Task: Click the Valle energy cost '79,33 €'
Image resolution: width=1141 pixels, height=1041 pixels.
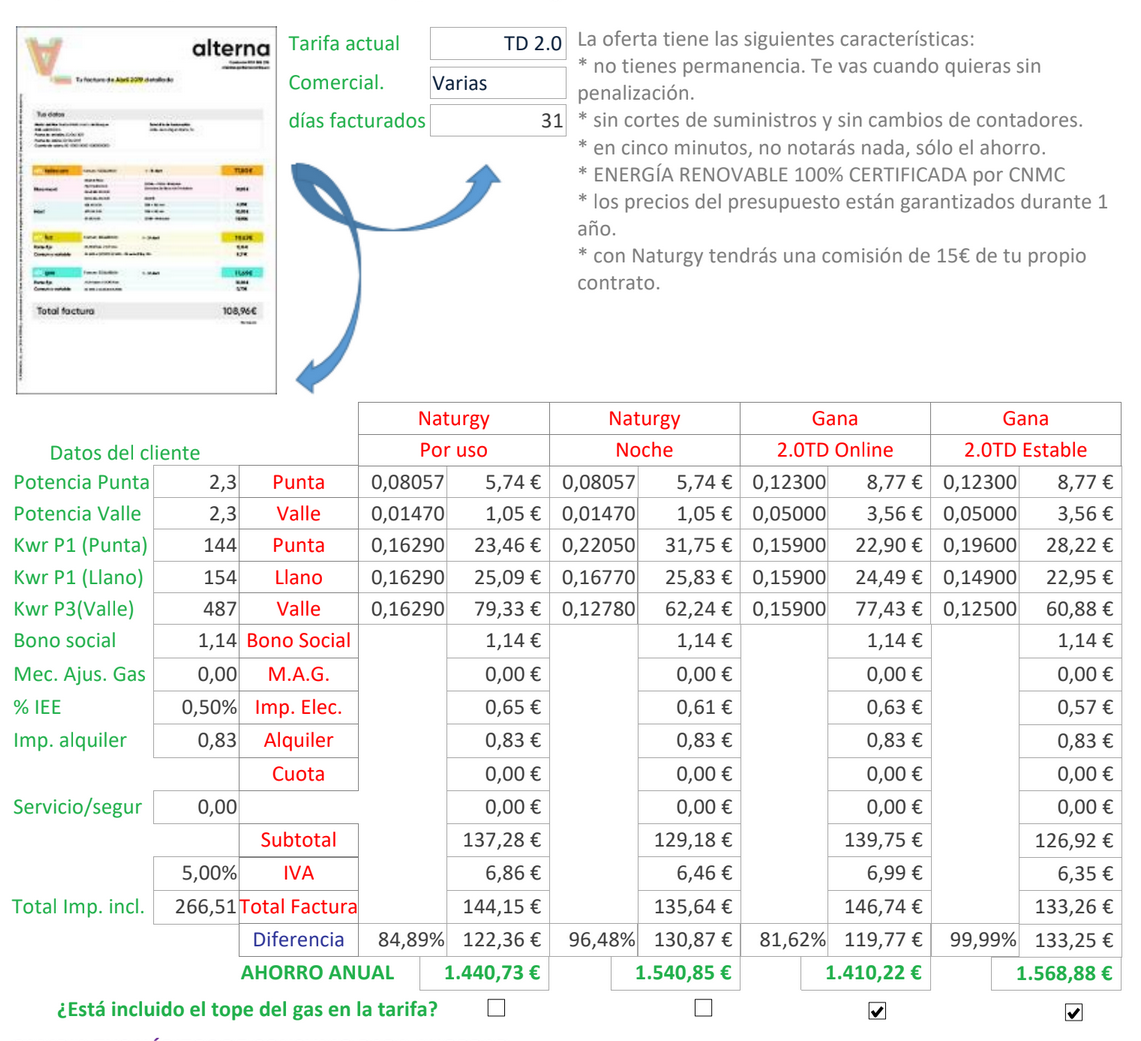Action: (498, 609)
